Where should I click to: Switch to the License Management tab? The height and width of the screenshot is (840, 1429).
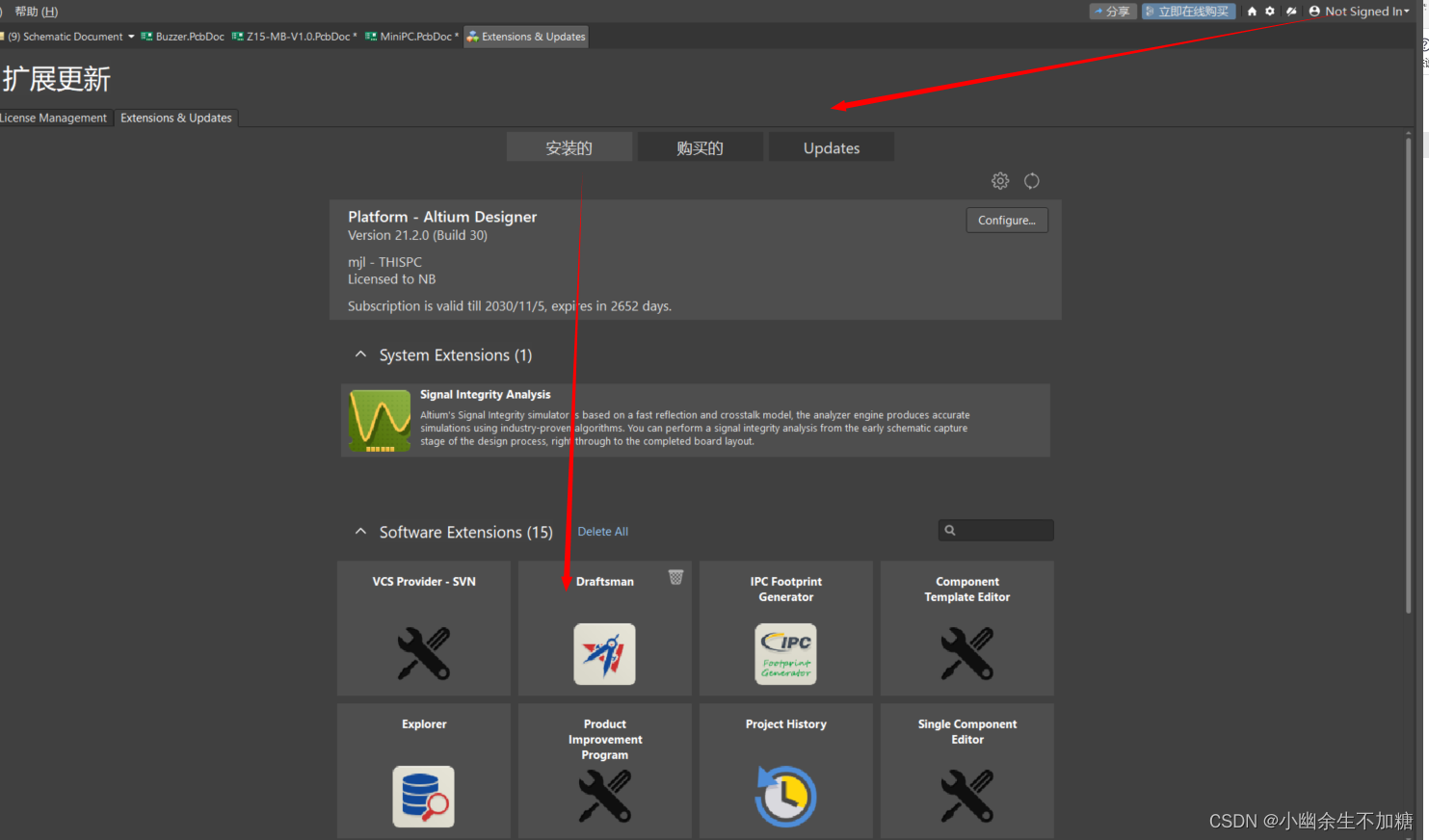54,118
